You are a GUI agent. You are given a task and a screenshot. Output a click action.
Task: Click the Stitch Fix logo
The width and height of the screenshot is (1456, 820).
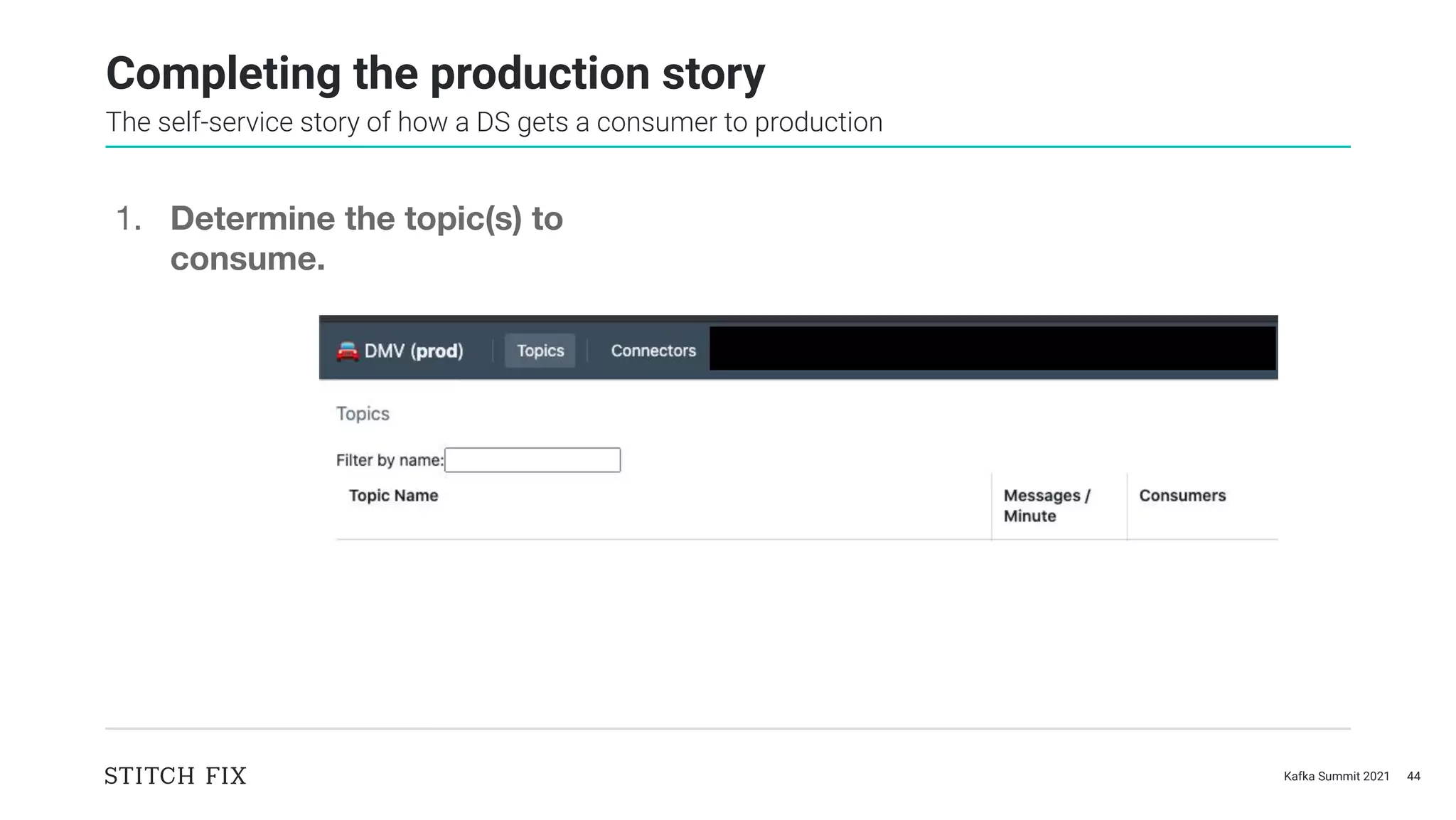tap(176, 776)
